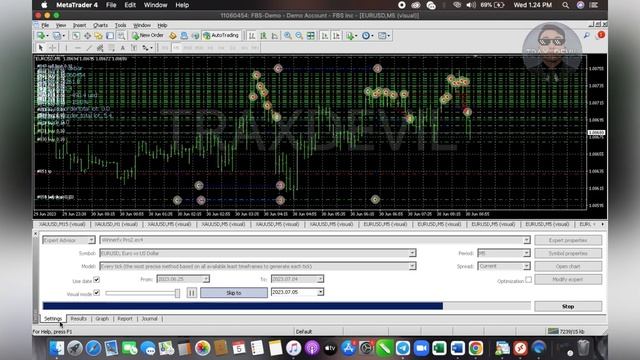Open the arrows objects dropdown
This screenshot has width=640, height=360.
point(147,48)
